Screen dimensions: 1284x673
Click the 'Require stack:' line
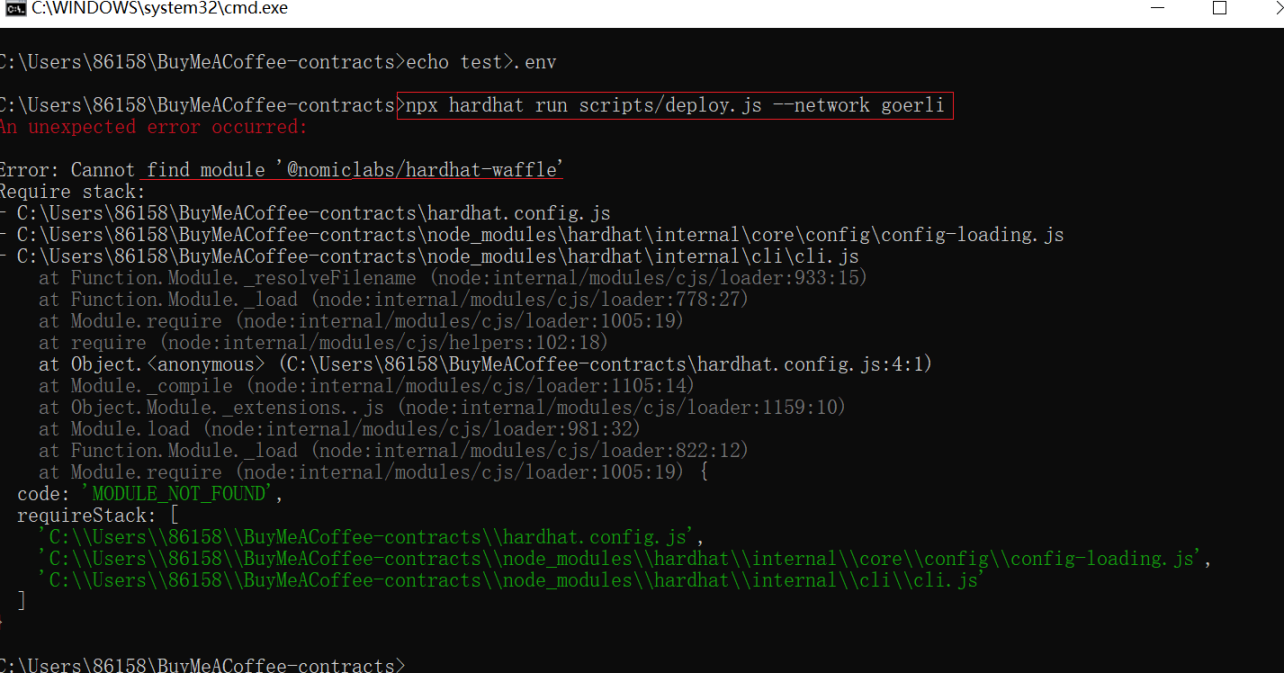[x=72, y=192]
